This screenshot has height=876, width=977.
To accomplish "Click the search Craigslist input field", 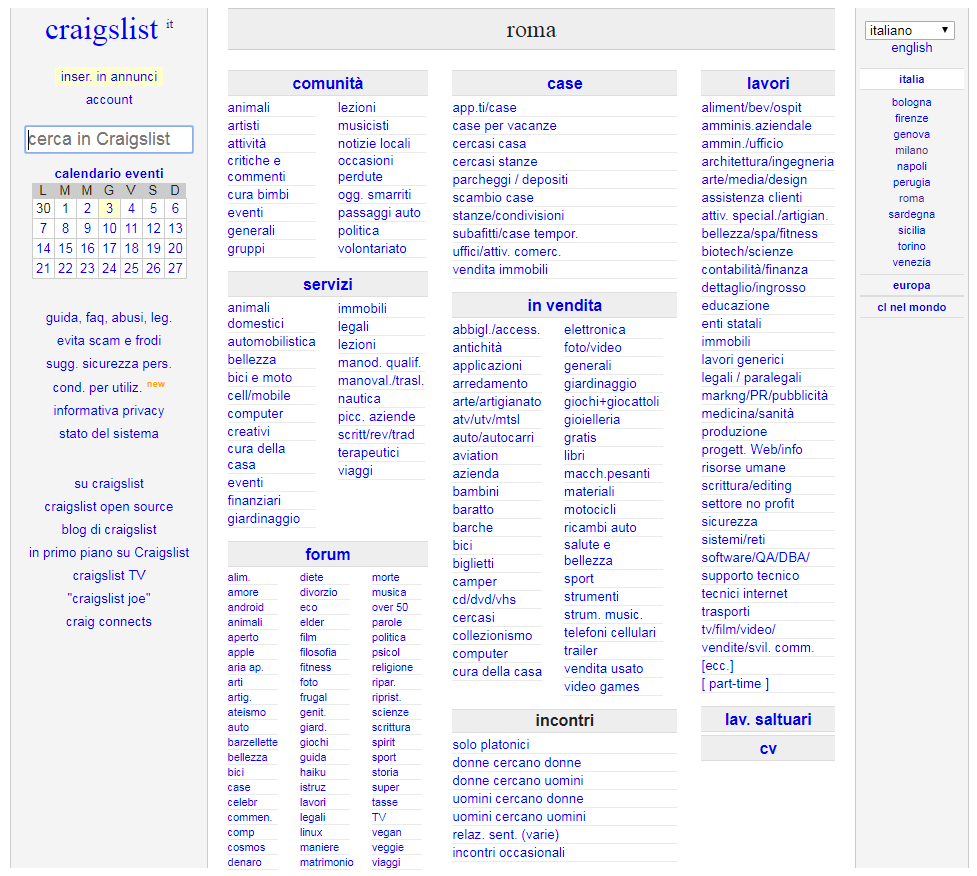I will tap(109, 139).
